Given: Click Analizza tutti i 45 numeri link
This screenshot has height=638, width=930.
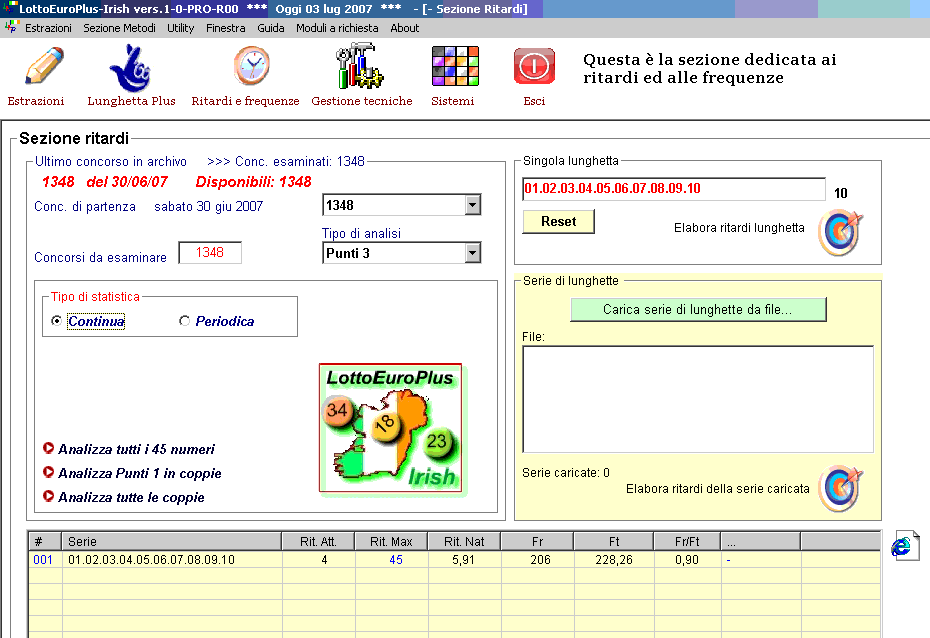Looking at the screenshot, I should (x=136, y=449).
